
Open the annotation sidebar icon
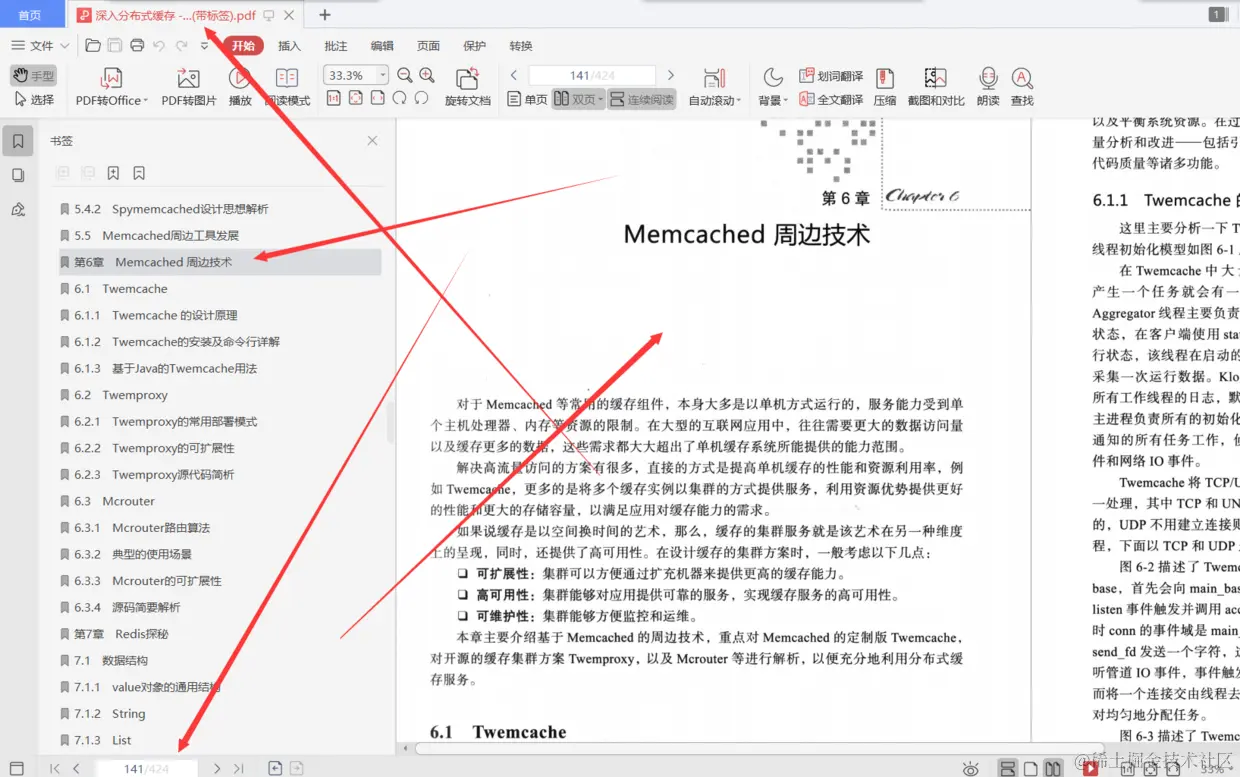coord(18,209)
